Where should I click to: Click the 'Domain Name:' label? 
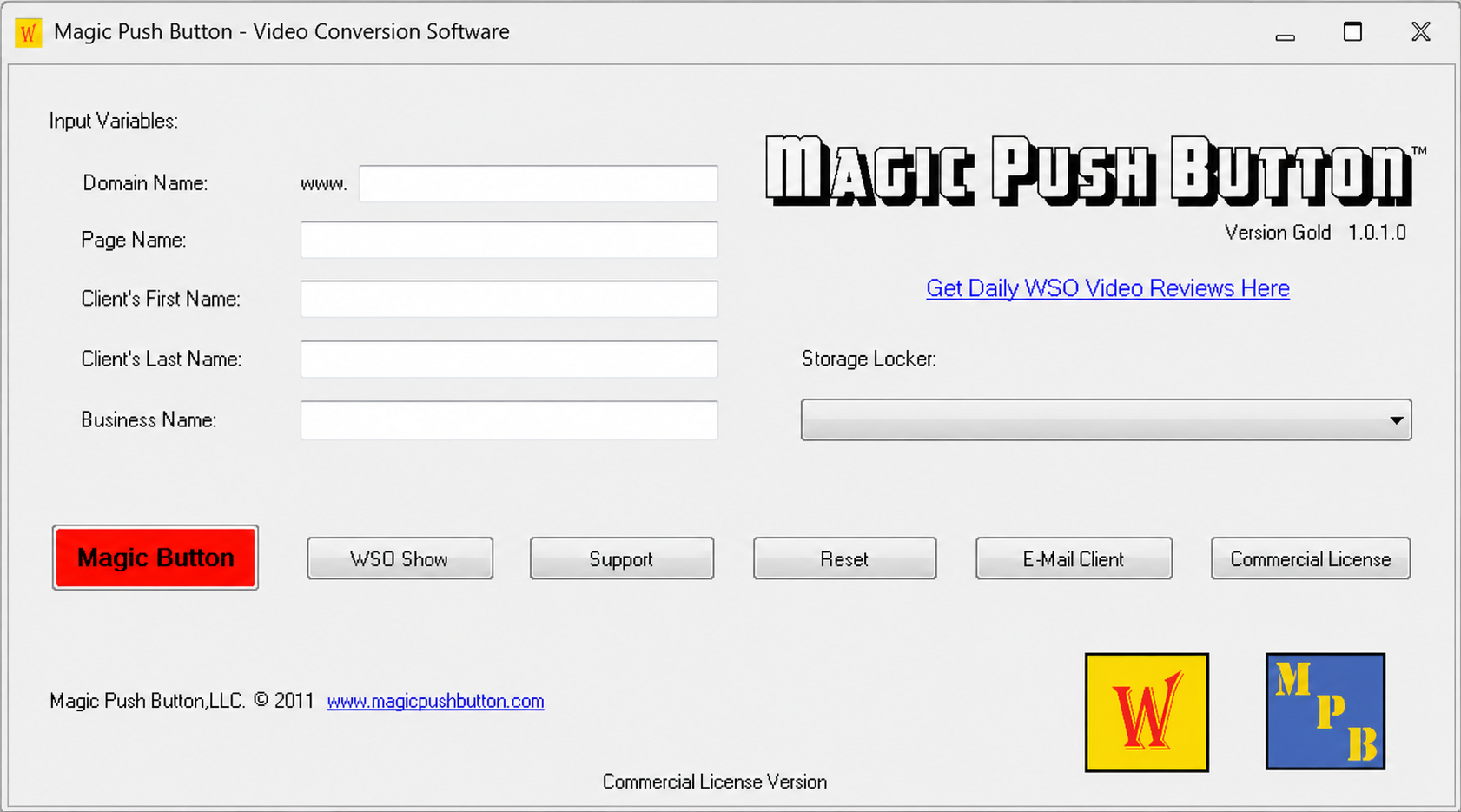pos(145,183)
